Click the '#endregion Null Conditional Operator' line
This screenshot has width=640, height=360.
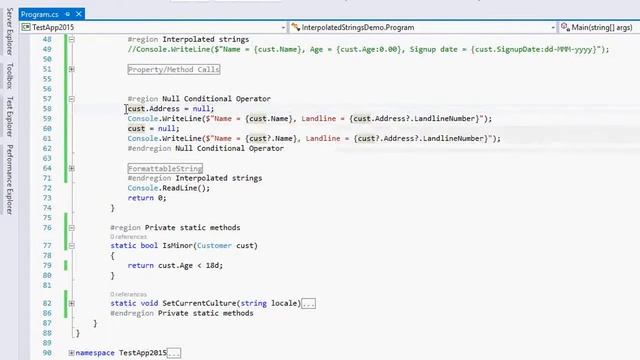[x=206, y=149]
